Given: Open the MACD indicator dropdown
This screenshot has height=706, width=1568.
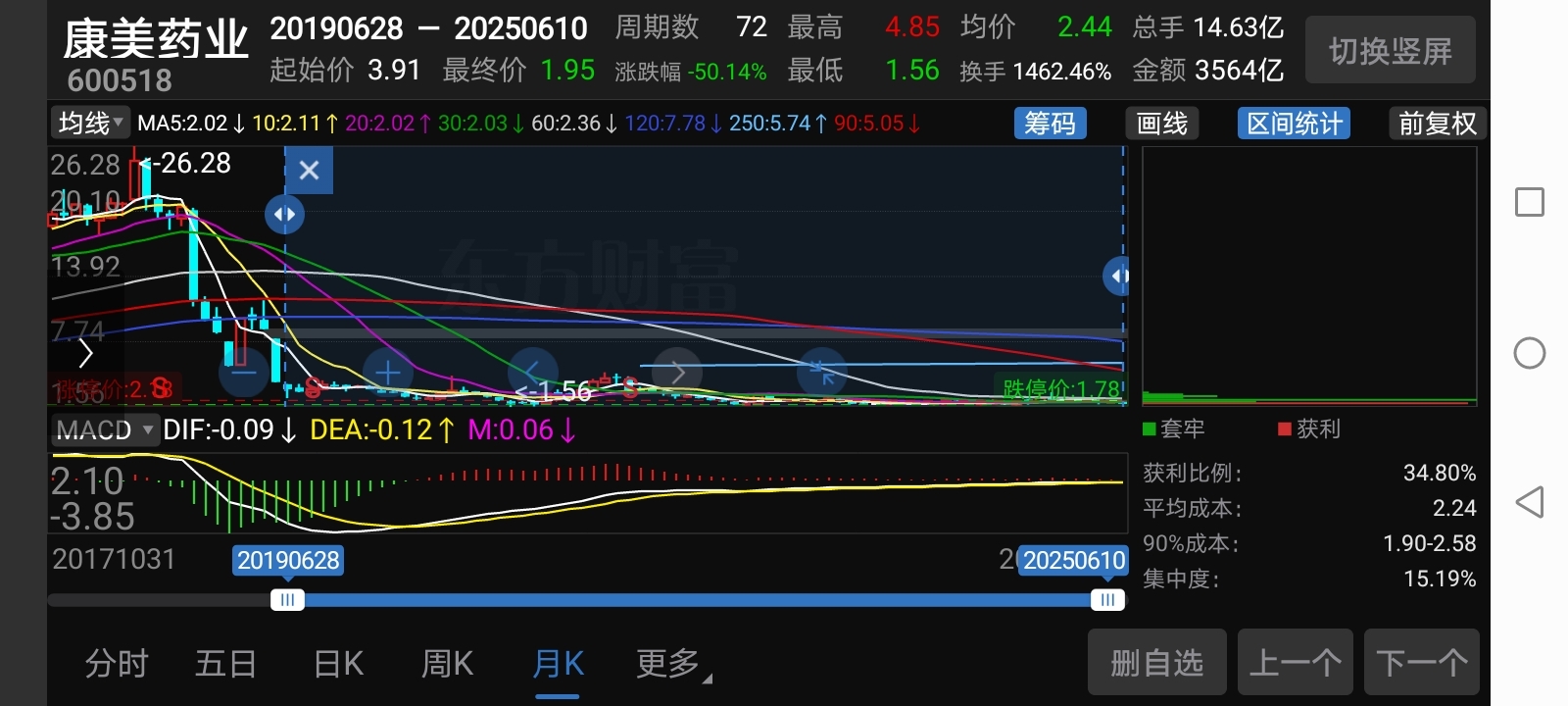Looking at the screenshot, I should coord(104,429).
